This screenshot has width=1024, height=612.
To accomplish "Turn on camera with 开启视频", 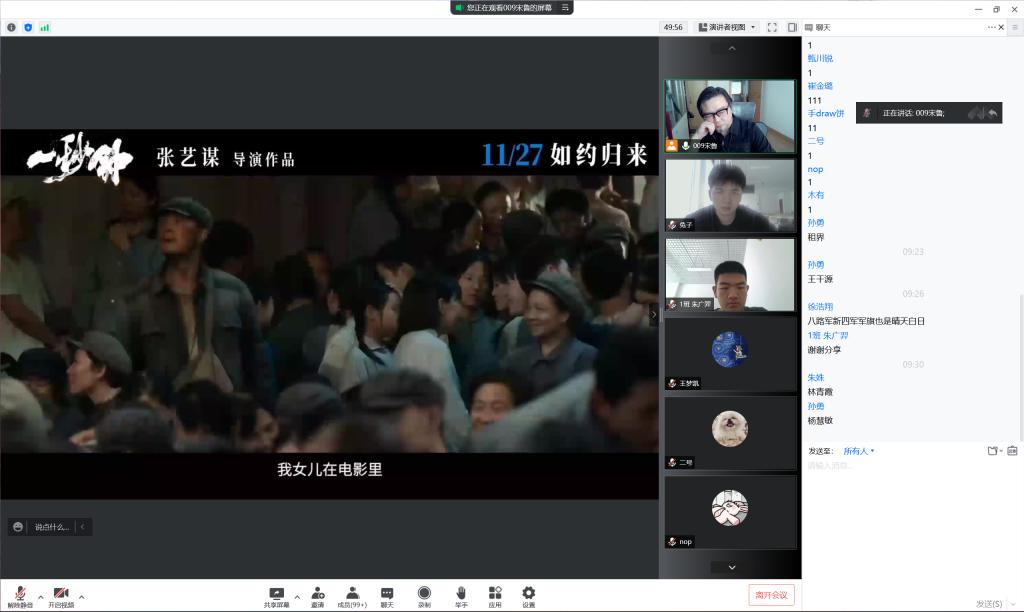I will tap(61, 595).
